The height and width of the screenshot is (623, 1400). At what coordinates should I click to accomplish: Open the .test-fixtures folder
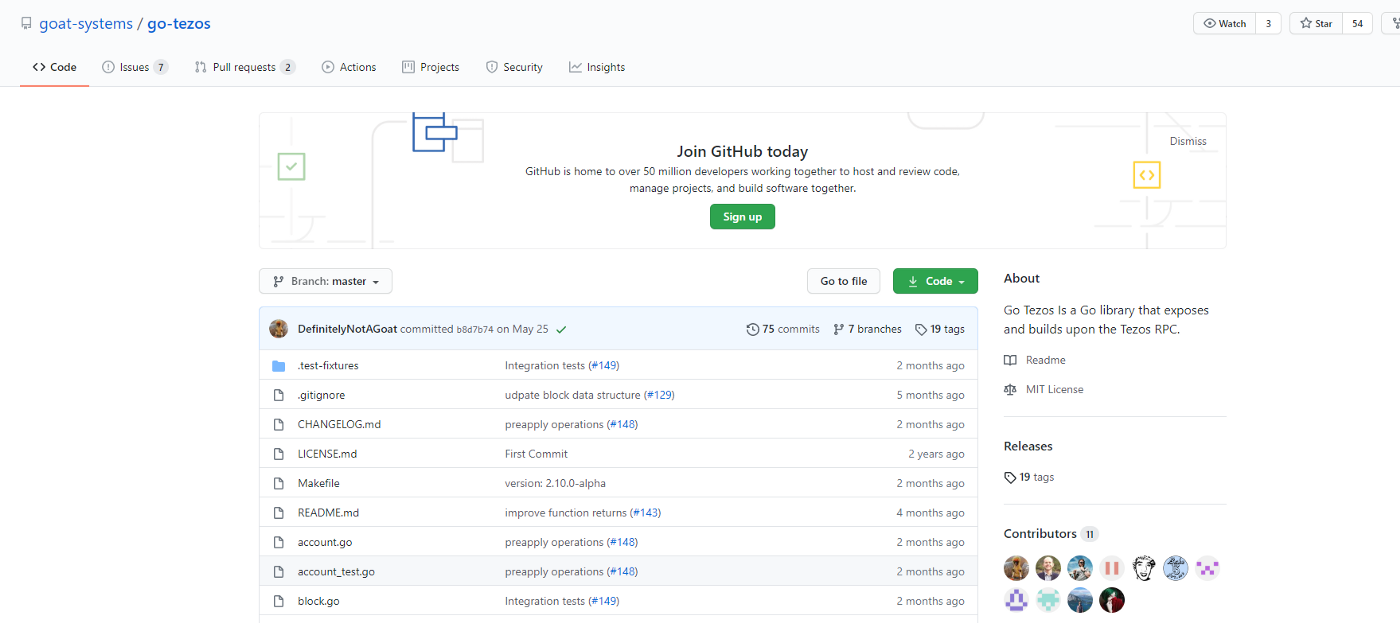pos(328,366)
